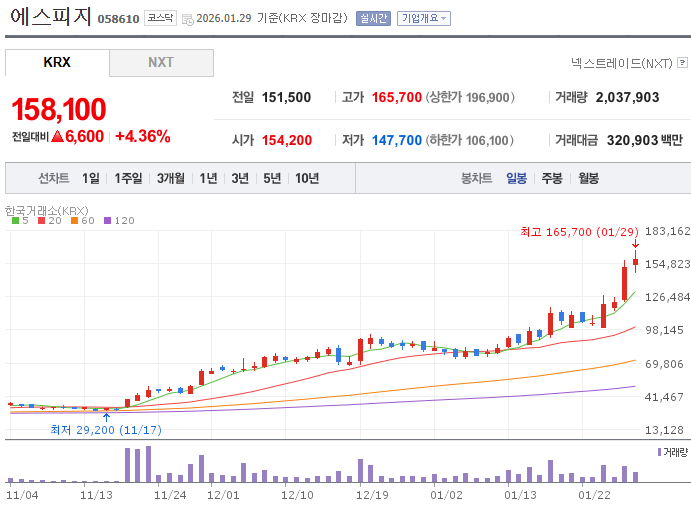Click the current price 158,100
The image size is (691, 506).
[59, 109]
